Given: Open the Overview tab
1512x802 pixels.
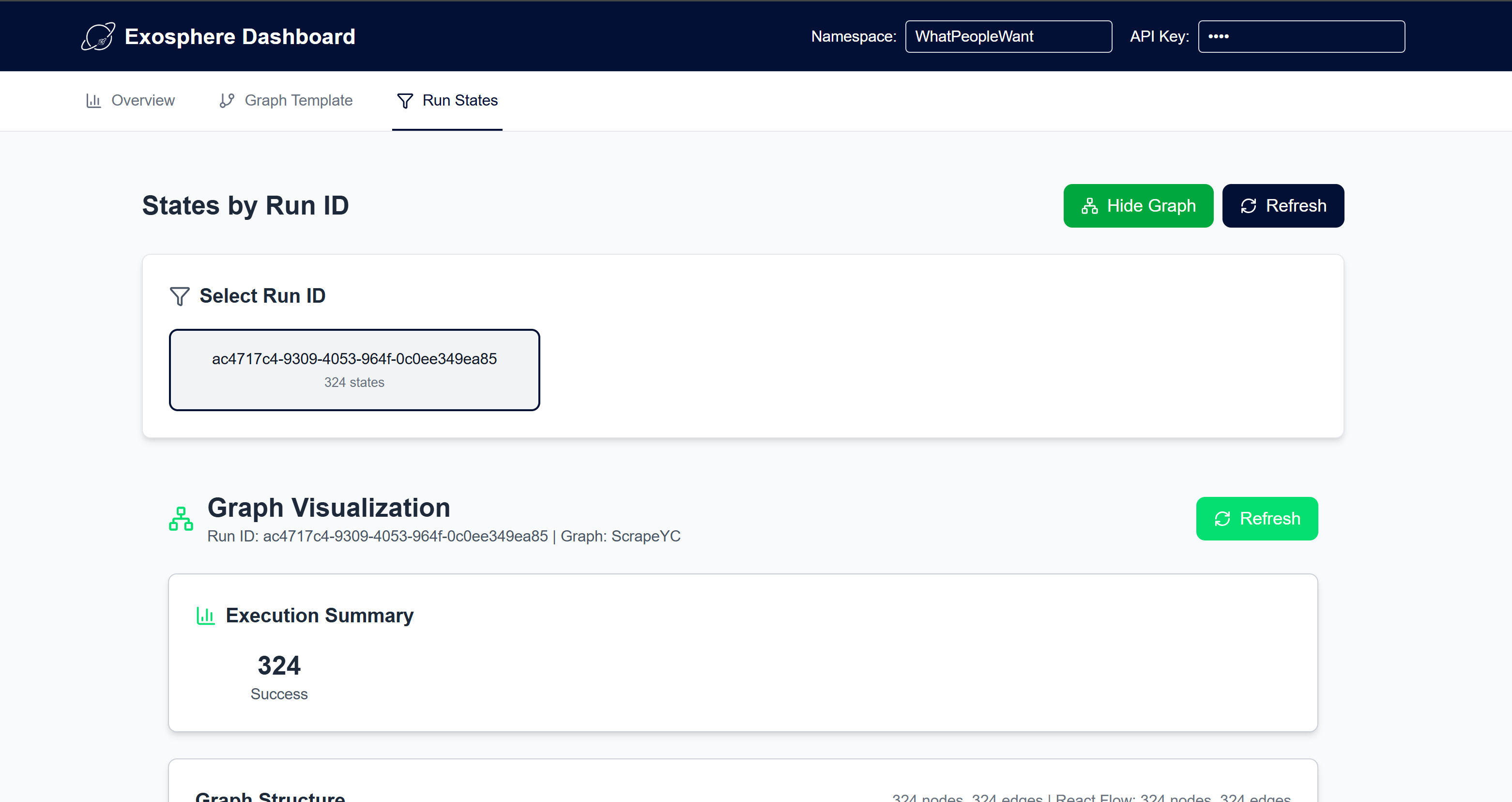Looking at the screenshot, I should 143,100.
